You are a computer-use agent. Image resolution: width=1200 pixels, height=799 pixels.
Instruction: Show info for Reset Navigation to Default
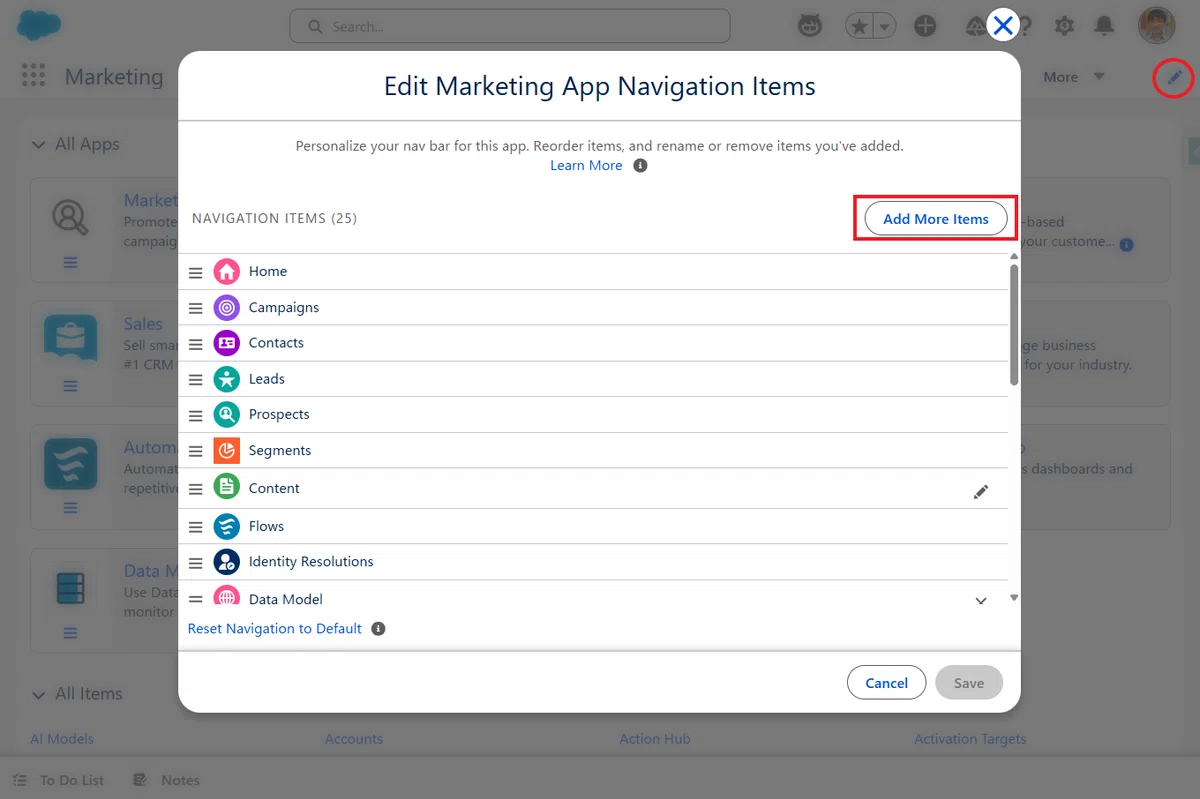click(x=378, y=629)
